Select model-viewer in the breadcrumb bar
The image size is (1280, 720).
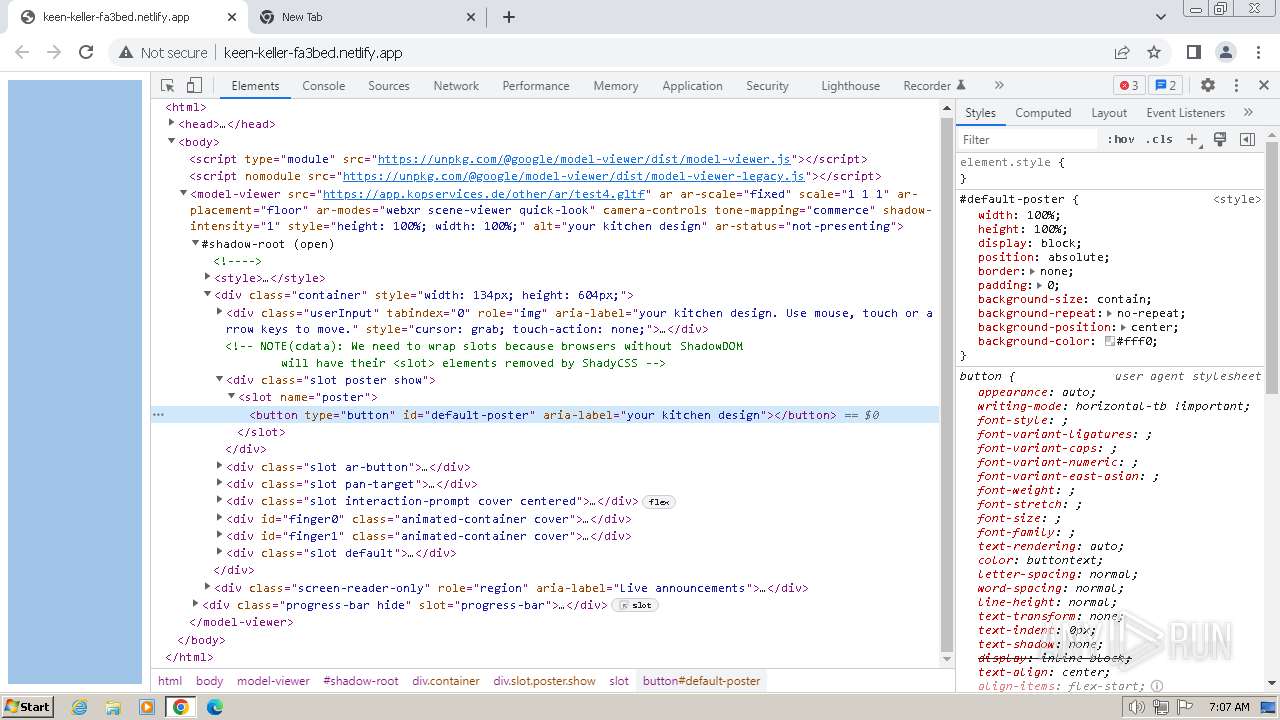(273, 681)
